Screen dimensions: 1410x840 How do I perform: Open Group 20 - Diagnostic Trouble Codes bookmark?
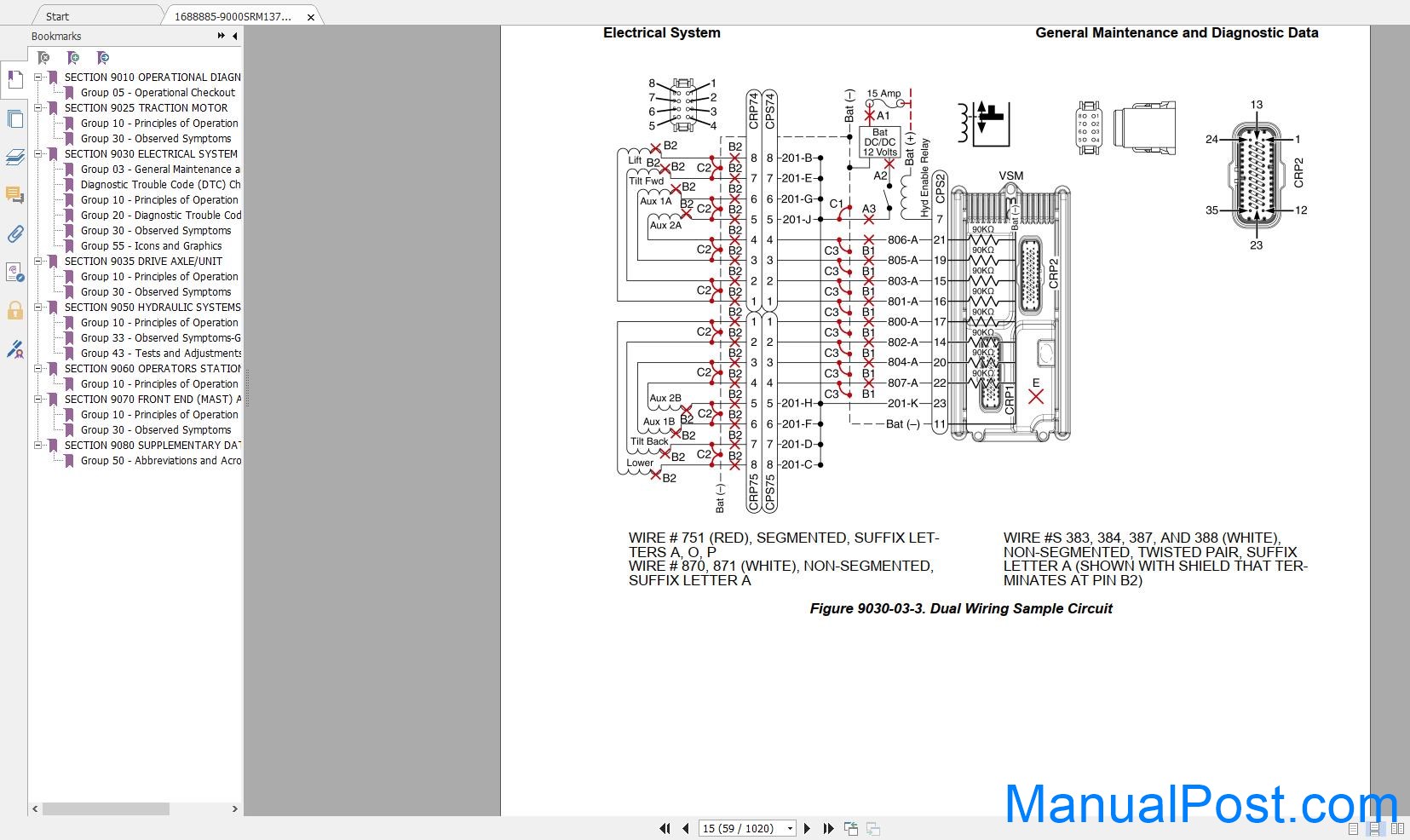point(160,215)
